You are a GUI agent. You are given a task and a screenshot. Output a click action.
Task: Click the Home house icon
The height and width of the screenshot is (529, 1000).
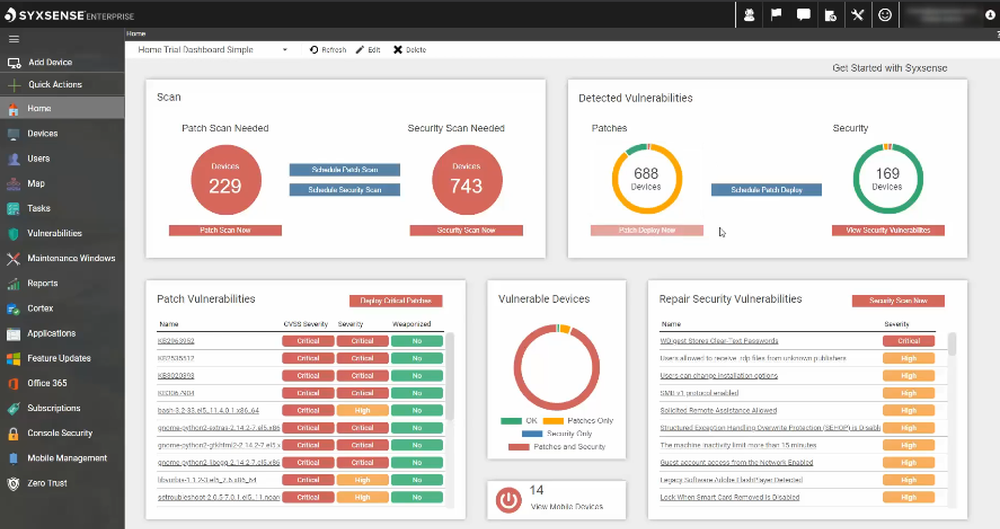click(13, 109)
